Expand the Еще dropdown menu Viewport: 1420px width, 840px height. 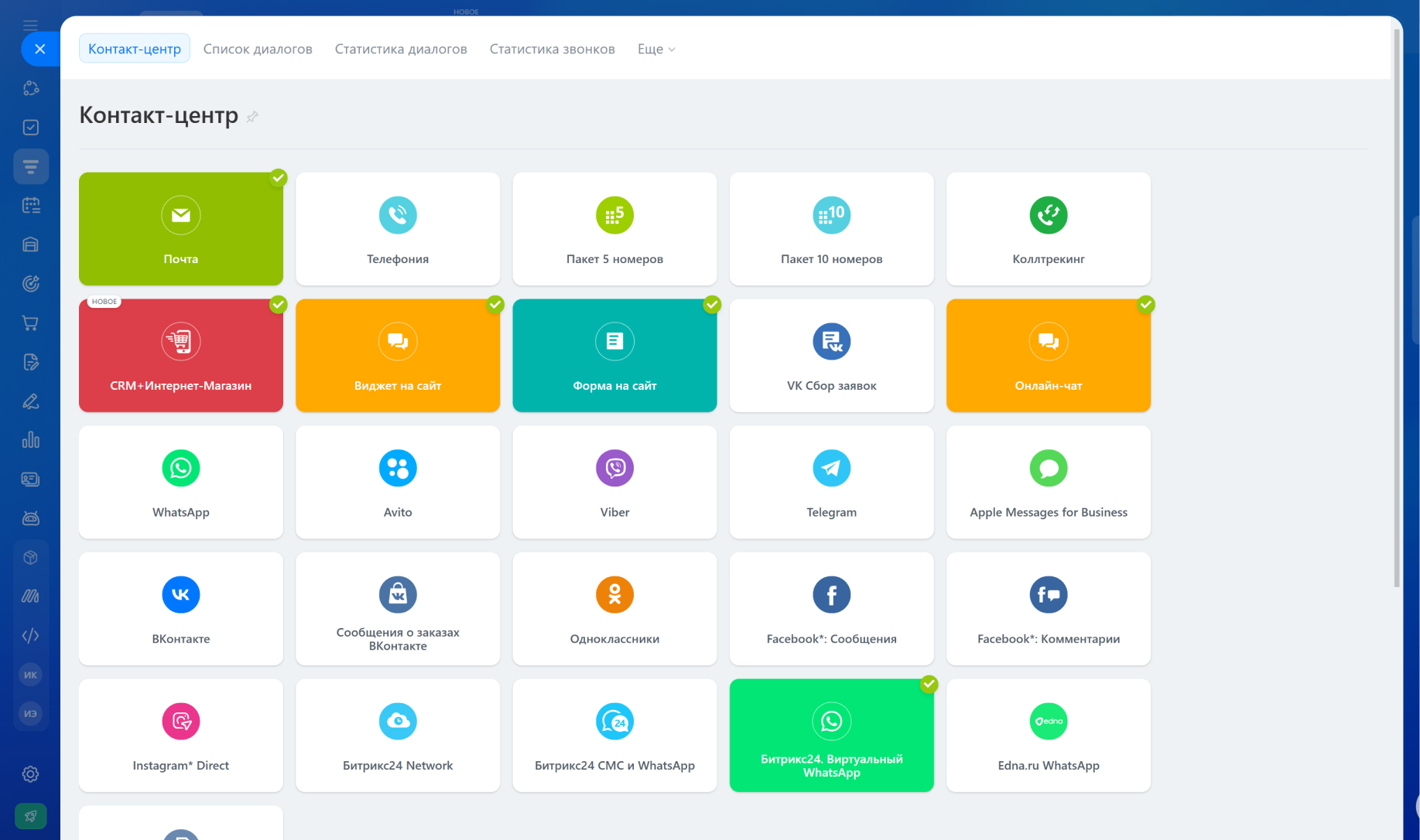(656, 49)
